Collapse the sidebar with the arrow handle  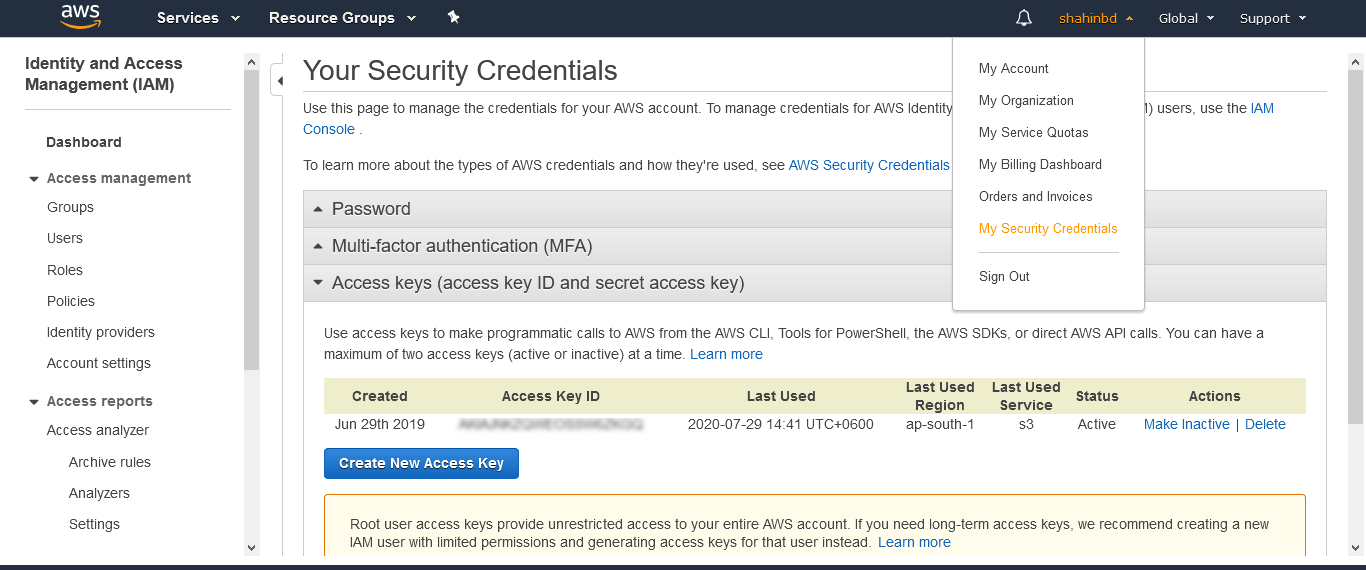point(279,81)
